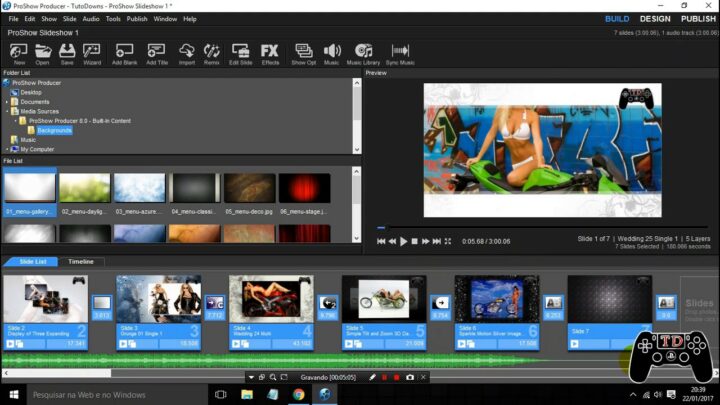Open the FX Effects tool
Screen dimensions: 720x405
pyautogui.click(x=270, y=53)
